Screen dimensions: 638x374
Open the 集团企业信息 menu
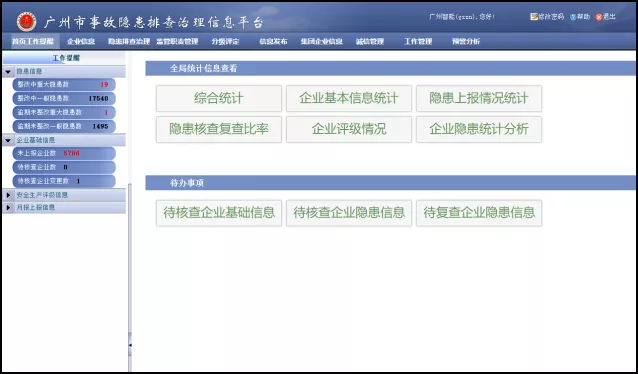click(x=321, y=42)
